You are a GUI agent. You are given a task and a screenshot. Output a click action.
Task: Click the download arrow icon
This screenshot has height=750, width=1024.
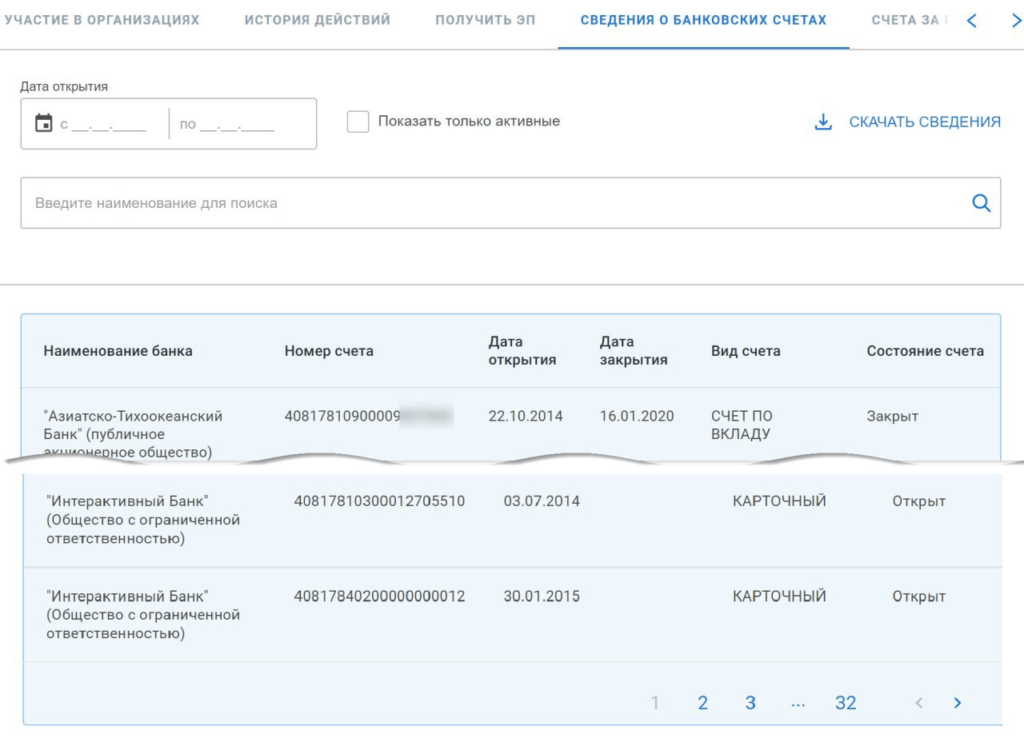click(x=823, y=122)
